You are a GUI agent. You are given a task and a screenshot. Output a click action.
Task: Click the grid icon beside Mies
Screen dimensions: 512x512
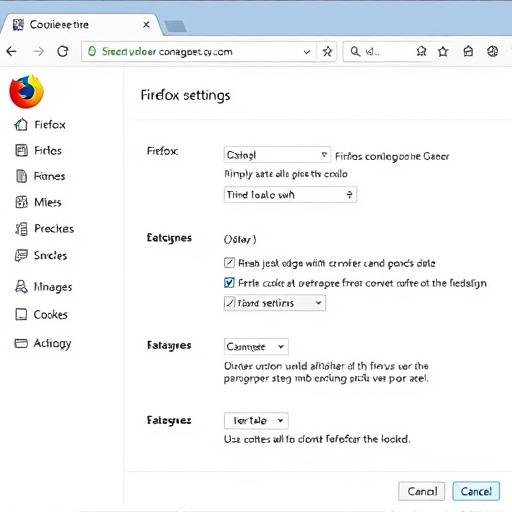(22, 202)
